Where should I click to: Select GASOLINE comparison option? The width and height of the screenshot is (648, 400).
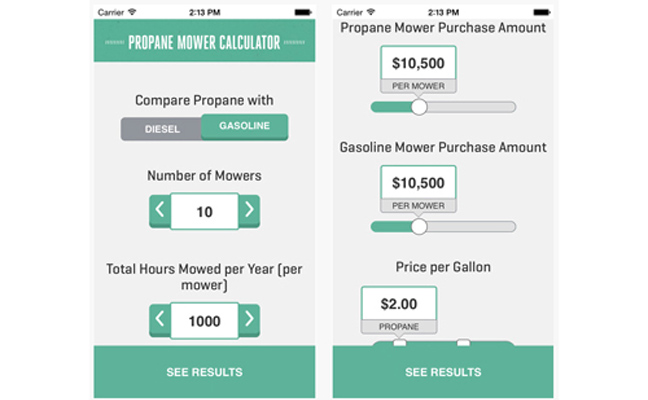click(x=244, y=127)
